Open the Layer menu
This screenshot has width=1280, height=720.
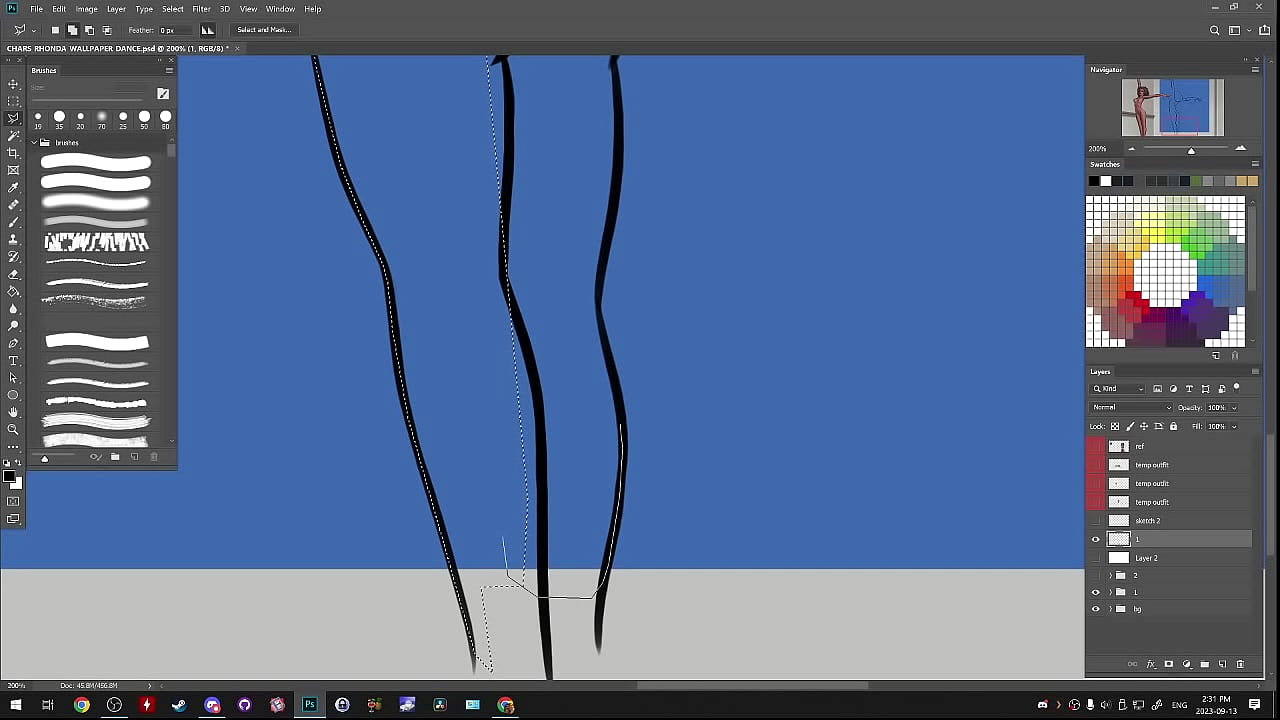pyautogui.click(x=116, y=9)
